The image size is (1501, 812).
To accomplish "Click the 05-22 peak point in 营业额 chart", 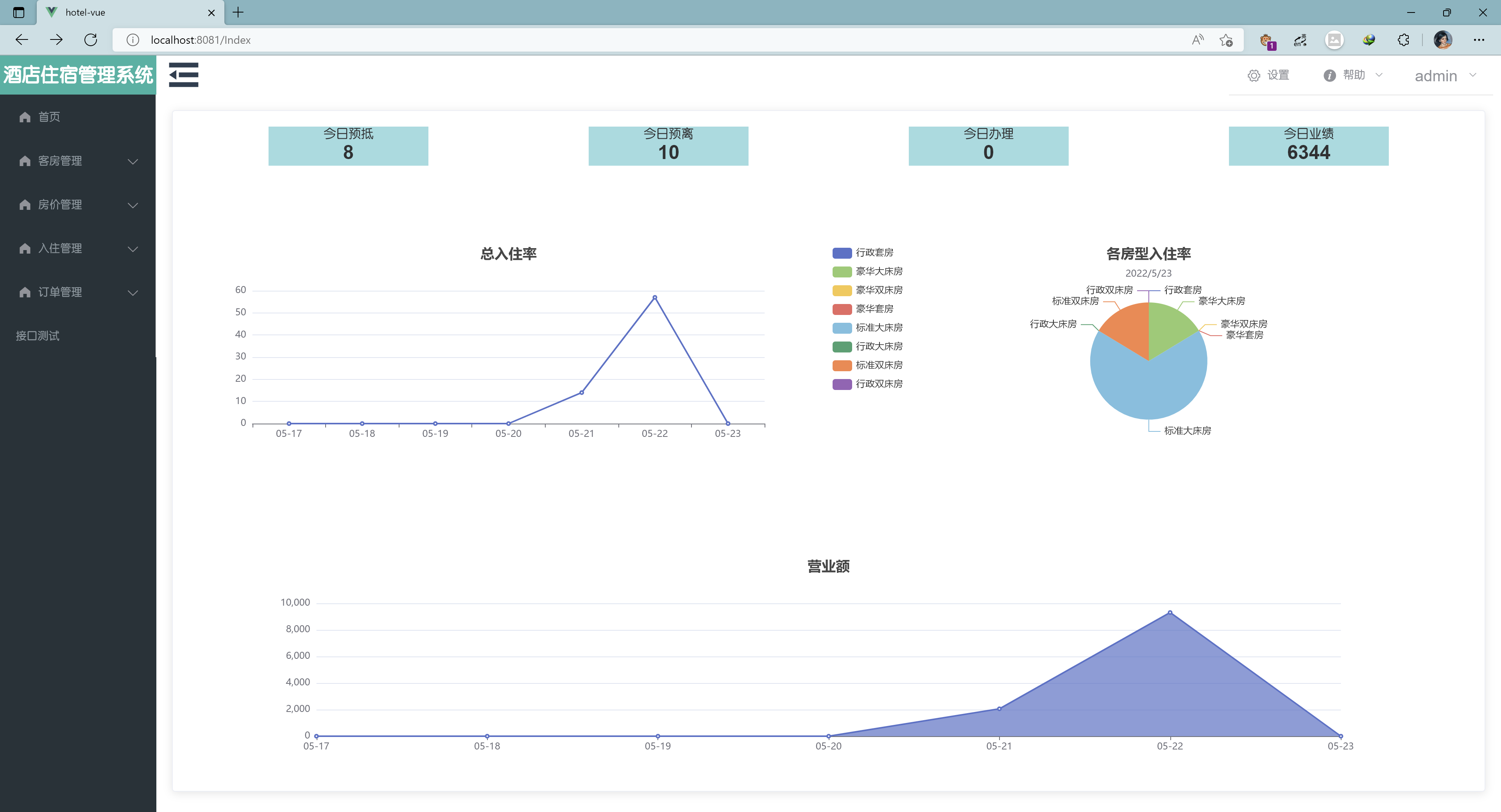I will [1170, 613].
